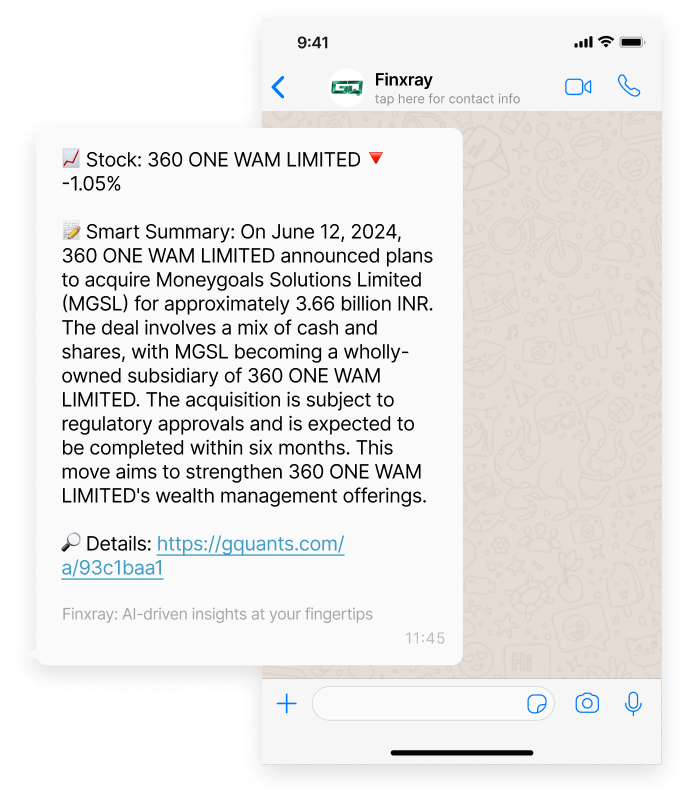Tap the back arrow in chat header
This screenshot has height=798, width=687.
(278, 87)
